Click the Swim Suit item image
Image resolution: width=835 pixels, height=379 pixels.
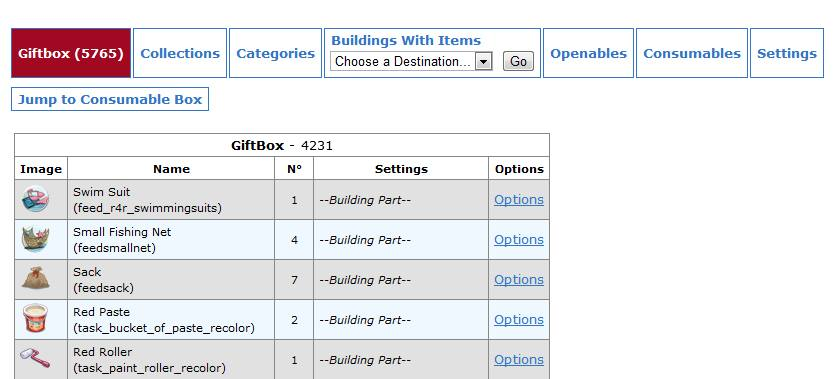click(x=36, y=199)
